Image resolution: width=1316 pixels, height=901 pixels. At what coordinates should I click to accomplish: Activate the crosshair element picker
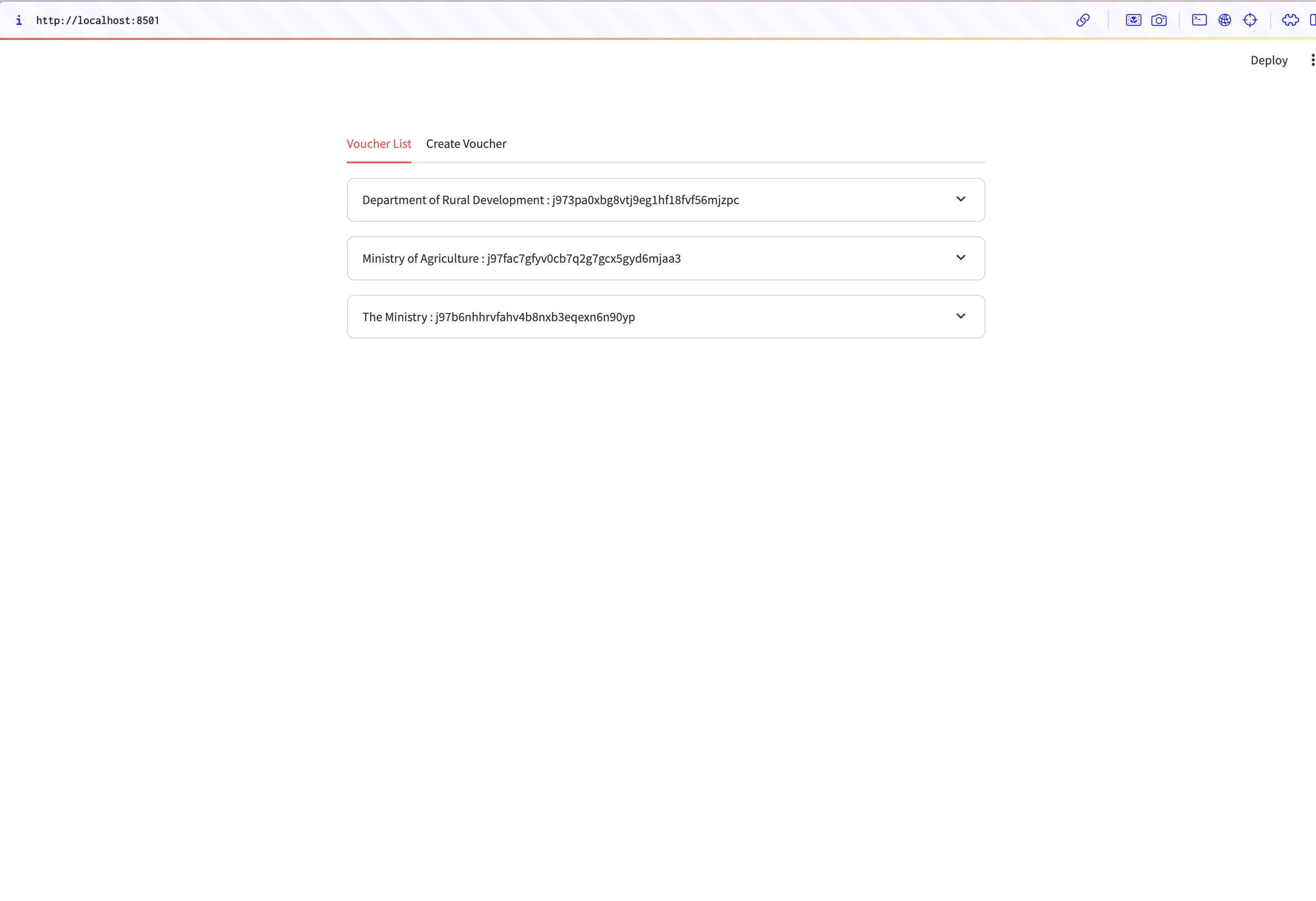click(x=1250, y=20)
